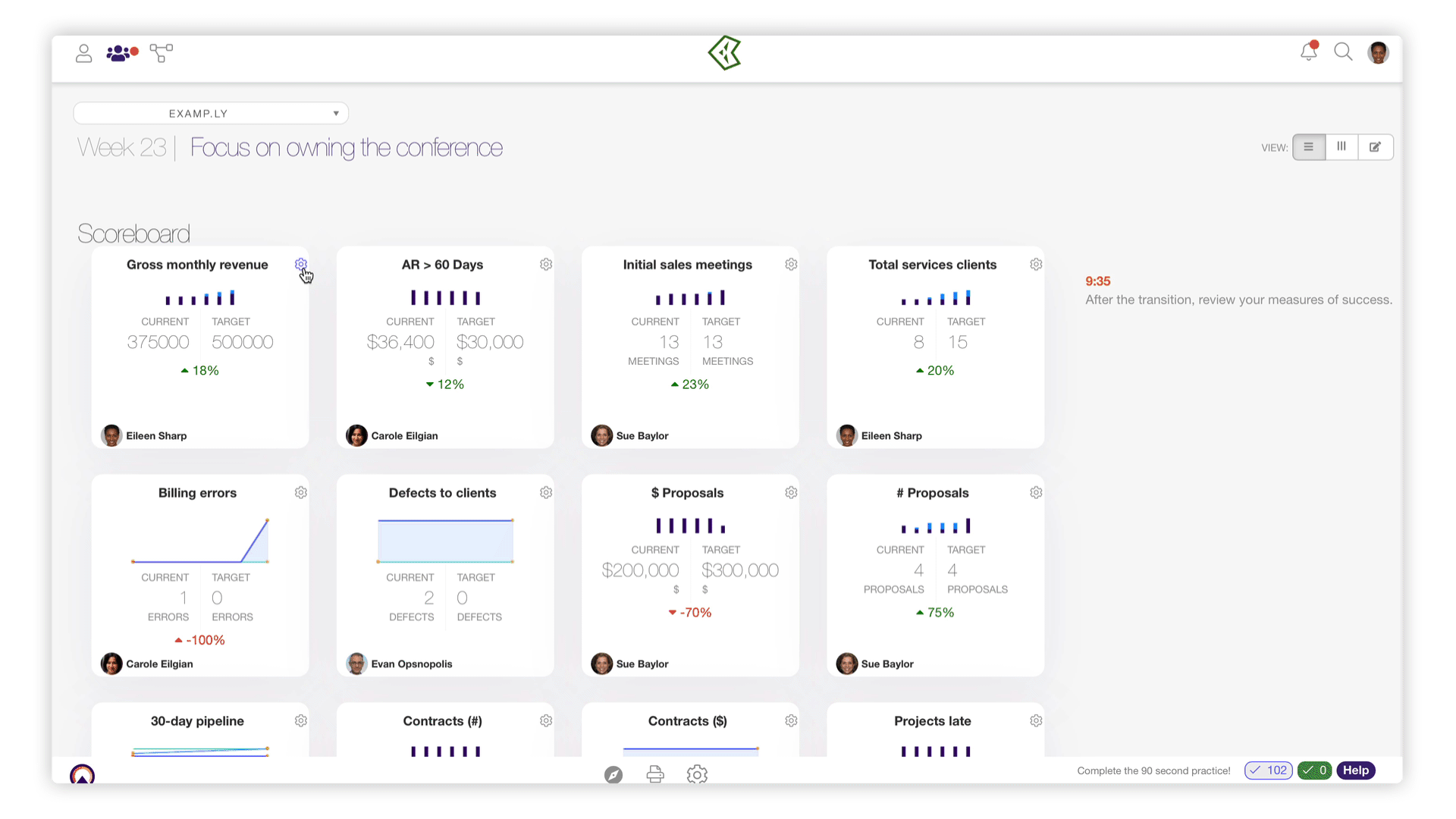Switch to list view toggle
Image resolution: width=1456 pixels, height=819 pixels.
tap(1309, 147)
